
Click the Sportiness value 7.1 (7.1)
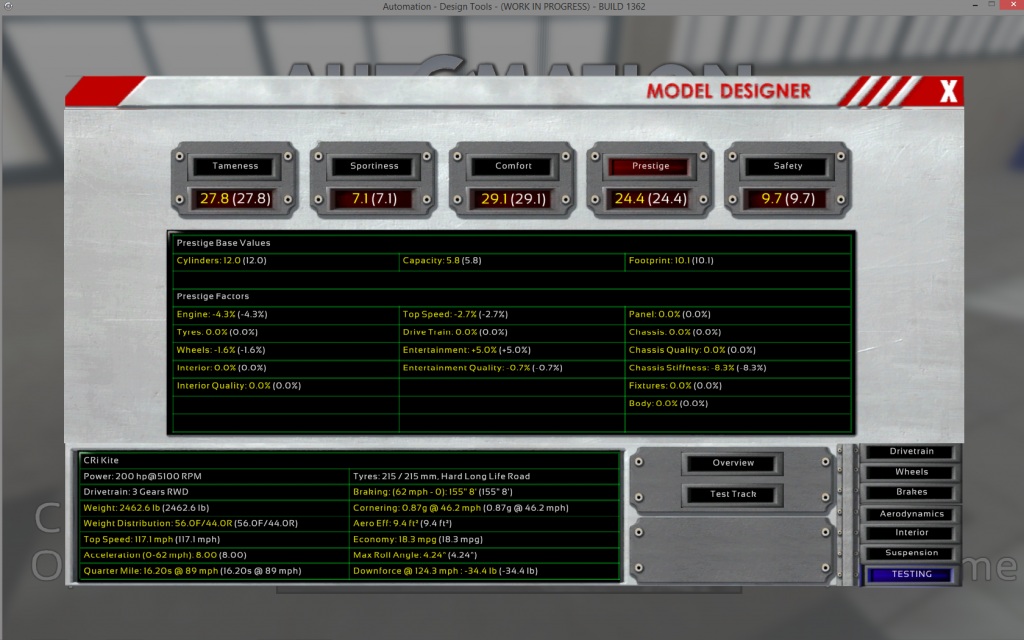pos(374,199)
